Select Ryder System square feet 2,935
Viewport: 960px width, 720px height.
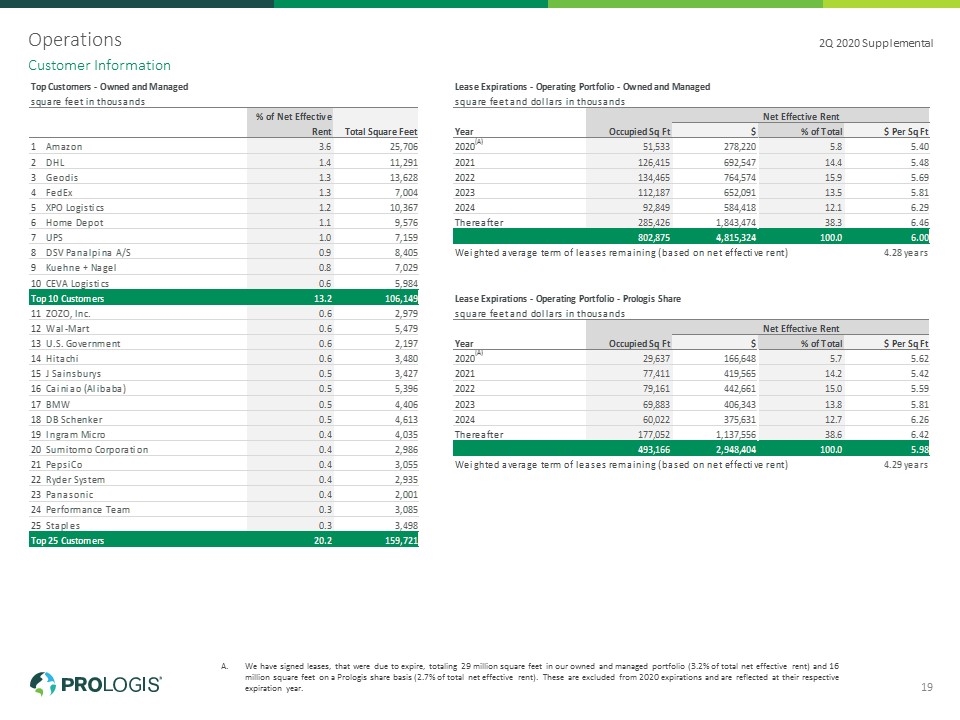pyautogui.click(x=406, y=480)
